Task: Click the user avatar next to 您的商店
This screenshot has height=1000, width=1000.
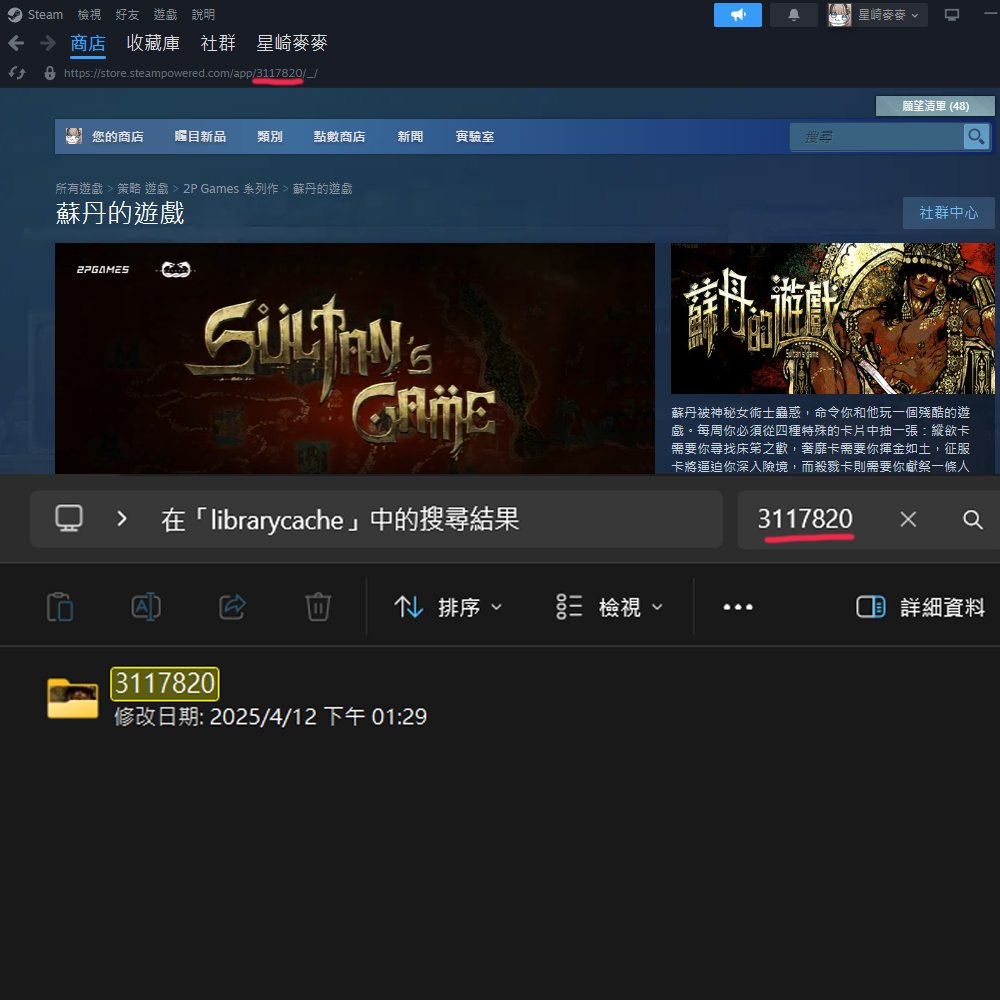Action: (x=74, y=136)
